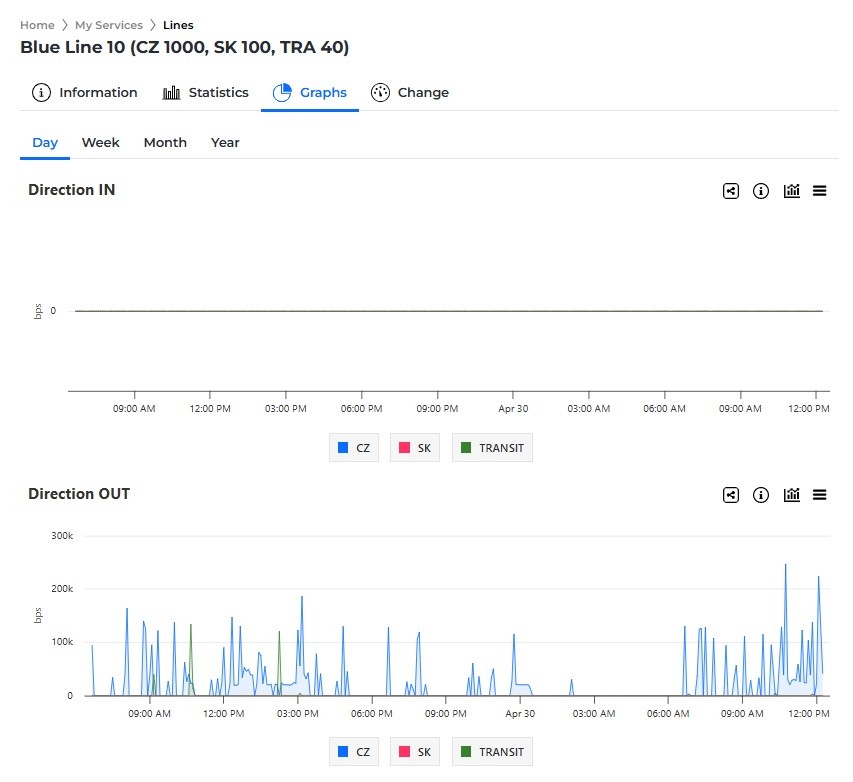Go to Home breadcrumb link

click(x=37, y=25)
